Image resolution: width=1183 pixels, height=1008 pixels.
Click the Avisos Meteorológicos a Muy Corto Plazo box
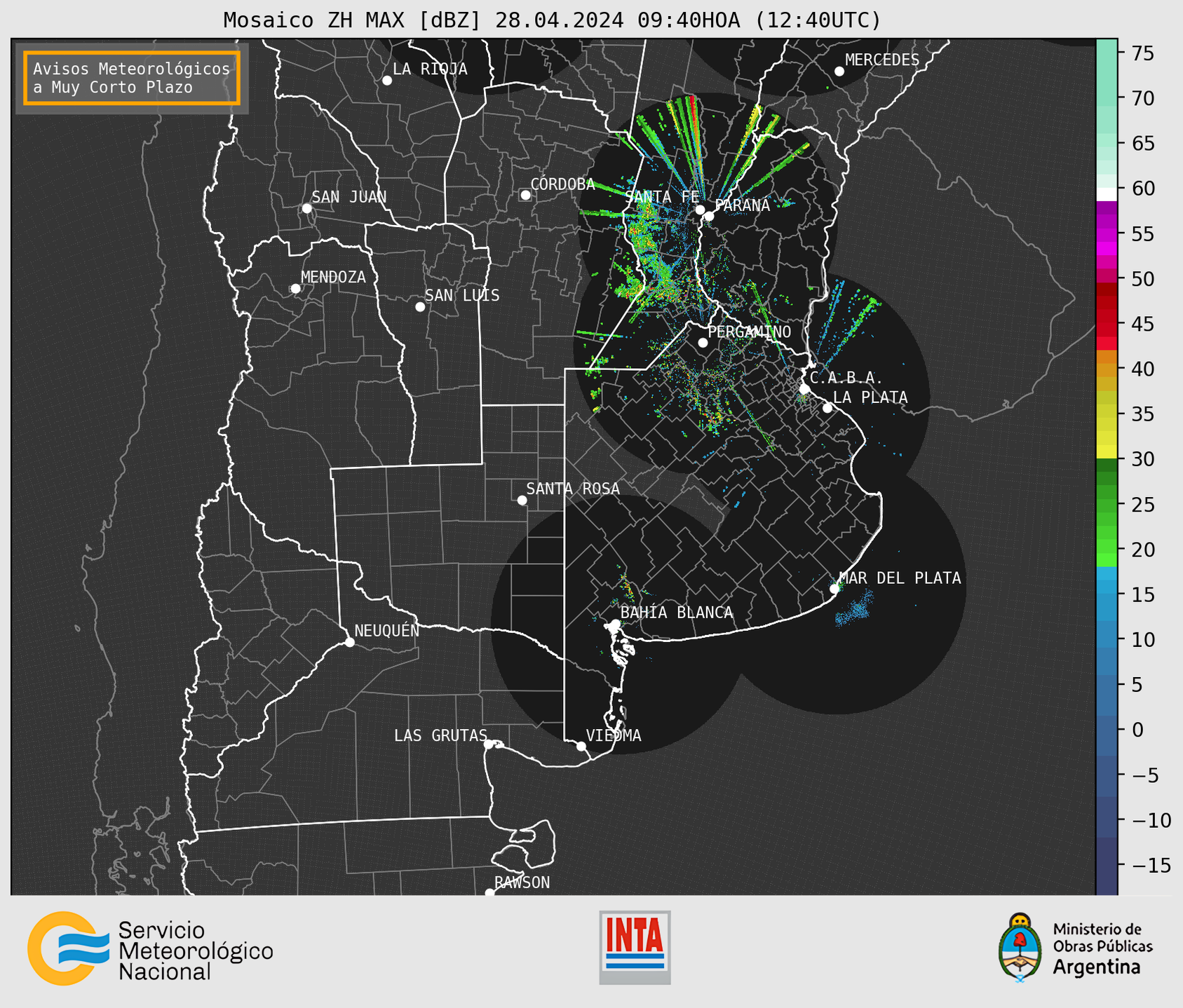click(132, 78)
